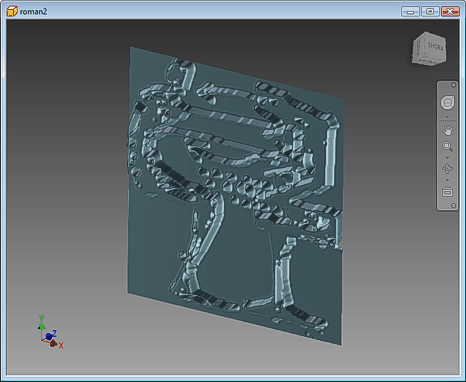Click the XYZ axis triad indicator
466x382 pixels.
[50, 332]
